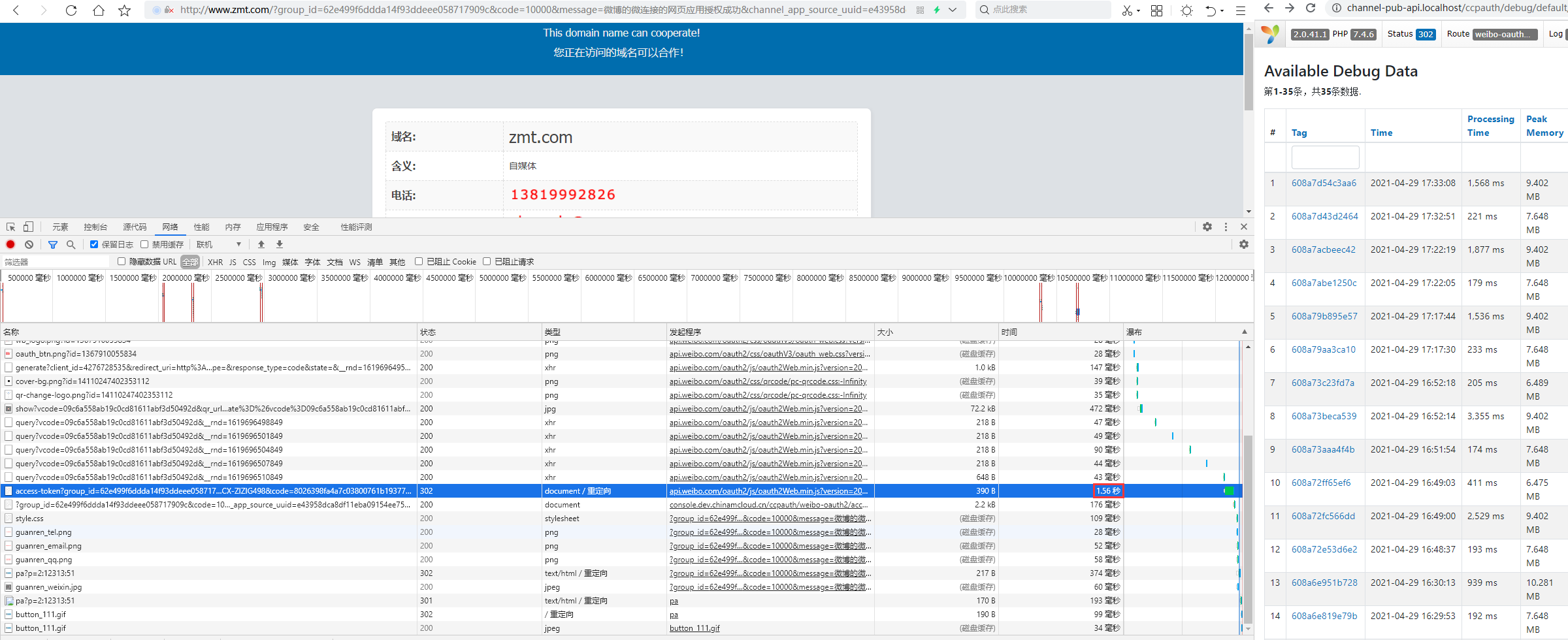The width and height of the screenshot is (1568, 640).
Task: Uncheck the 保留日志 preserve log checkbox
Action: [94, 244]
